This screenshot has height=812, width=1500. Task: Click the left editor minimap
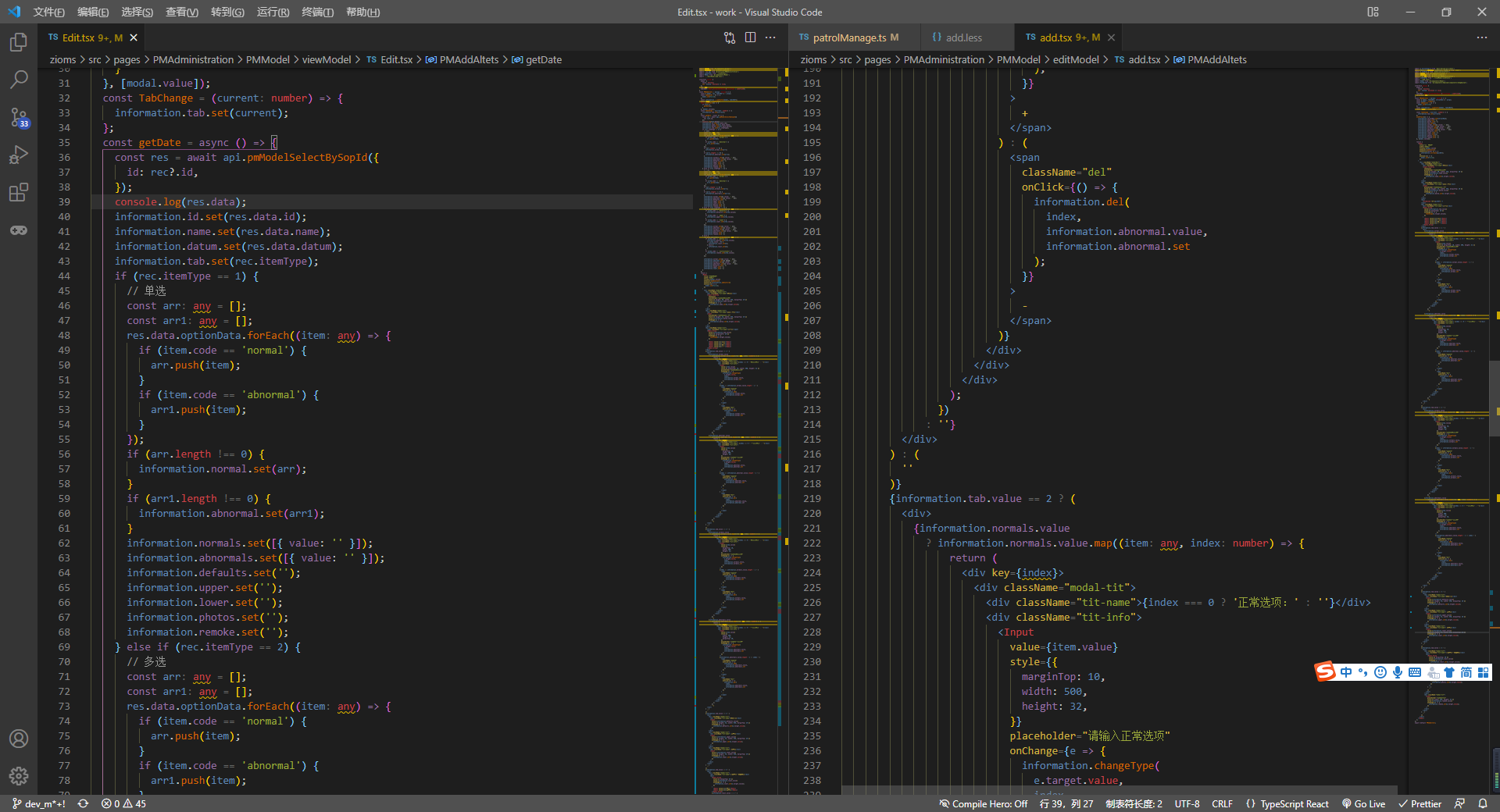(x=738, y=429)
